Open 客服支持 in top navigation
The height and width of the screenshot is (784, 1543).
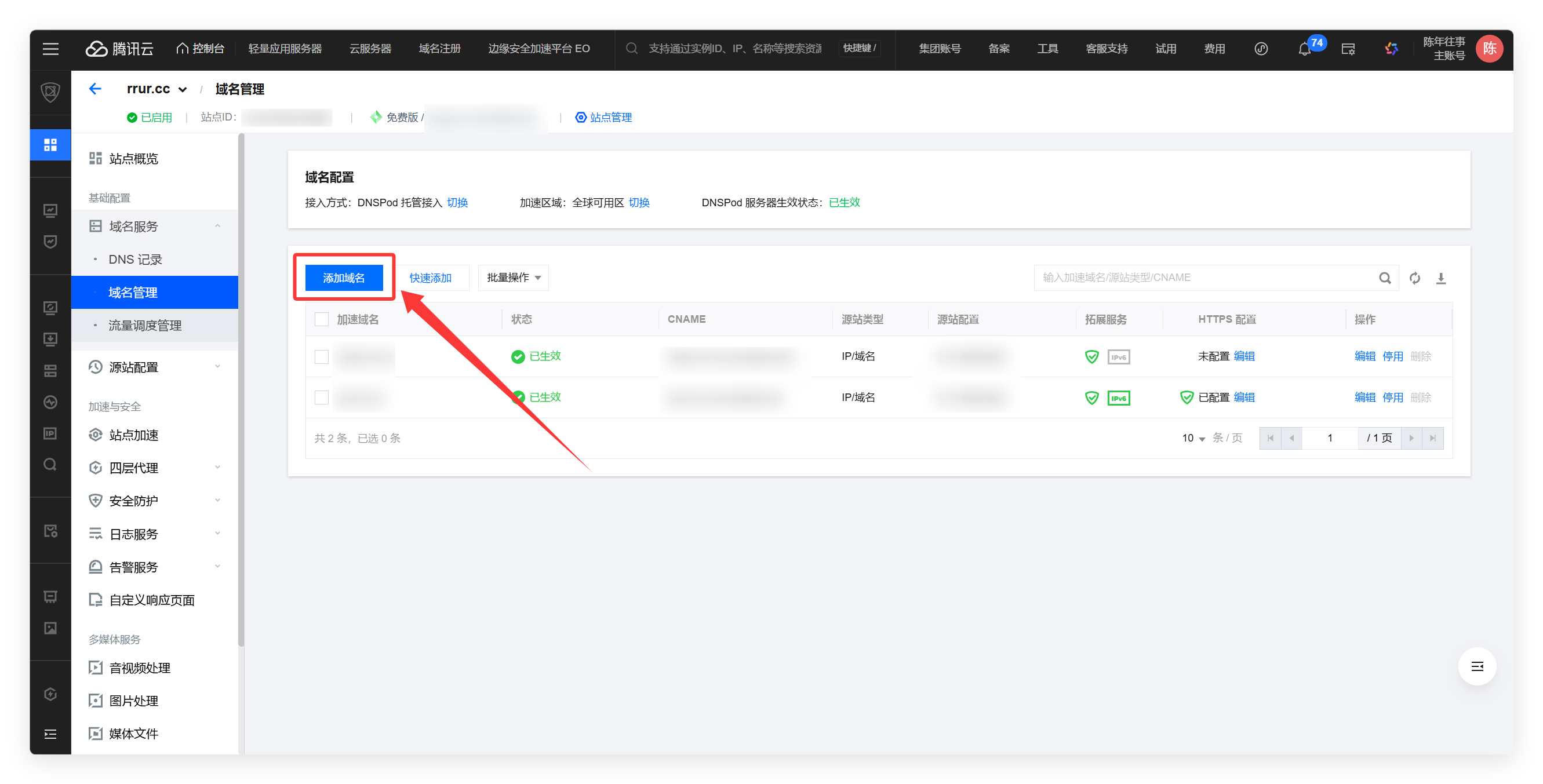[1107, 49]
